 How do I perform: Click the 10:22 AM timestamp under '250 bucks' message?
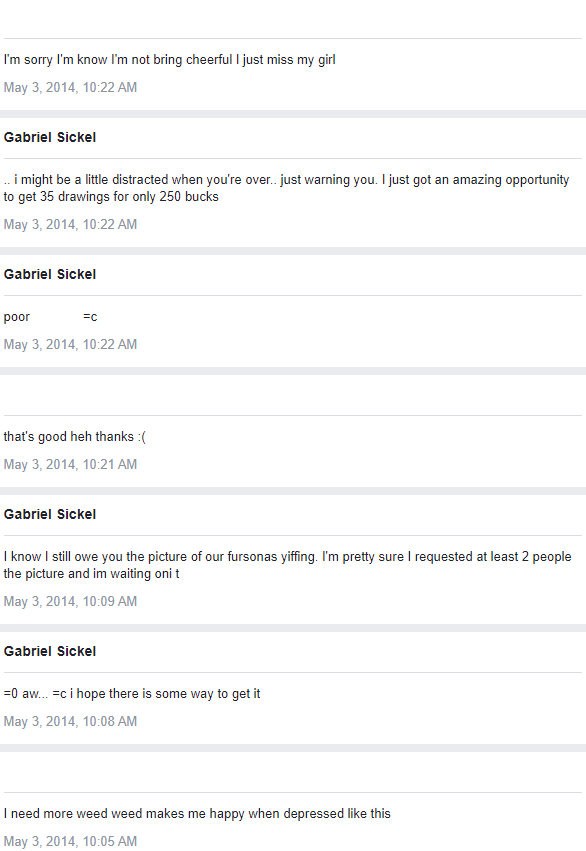(71, 224)
